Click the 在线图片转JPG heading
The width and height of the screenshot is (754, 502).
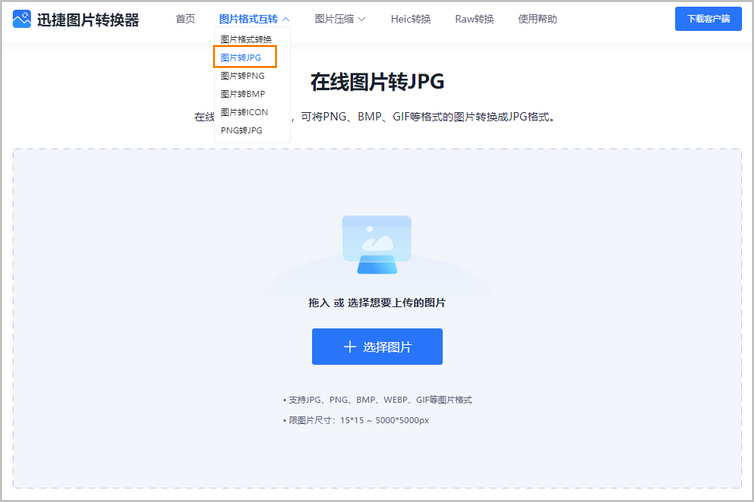tap(377, 82)
